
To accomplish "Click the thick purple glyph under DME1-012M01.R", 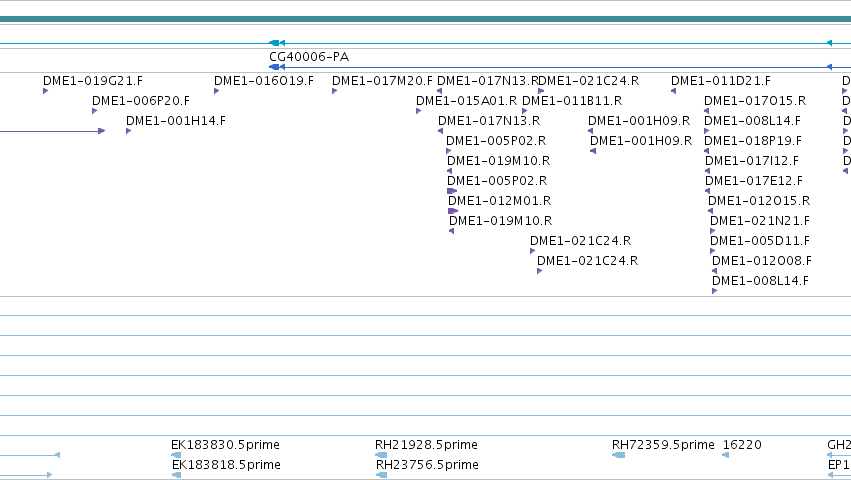I will [453, 211].
